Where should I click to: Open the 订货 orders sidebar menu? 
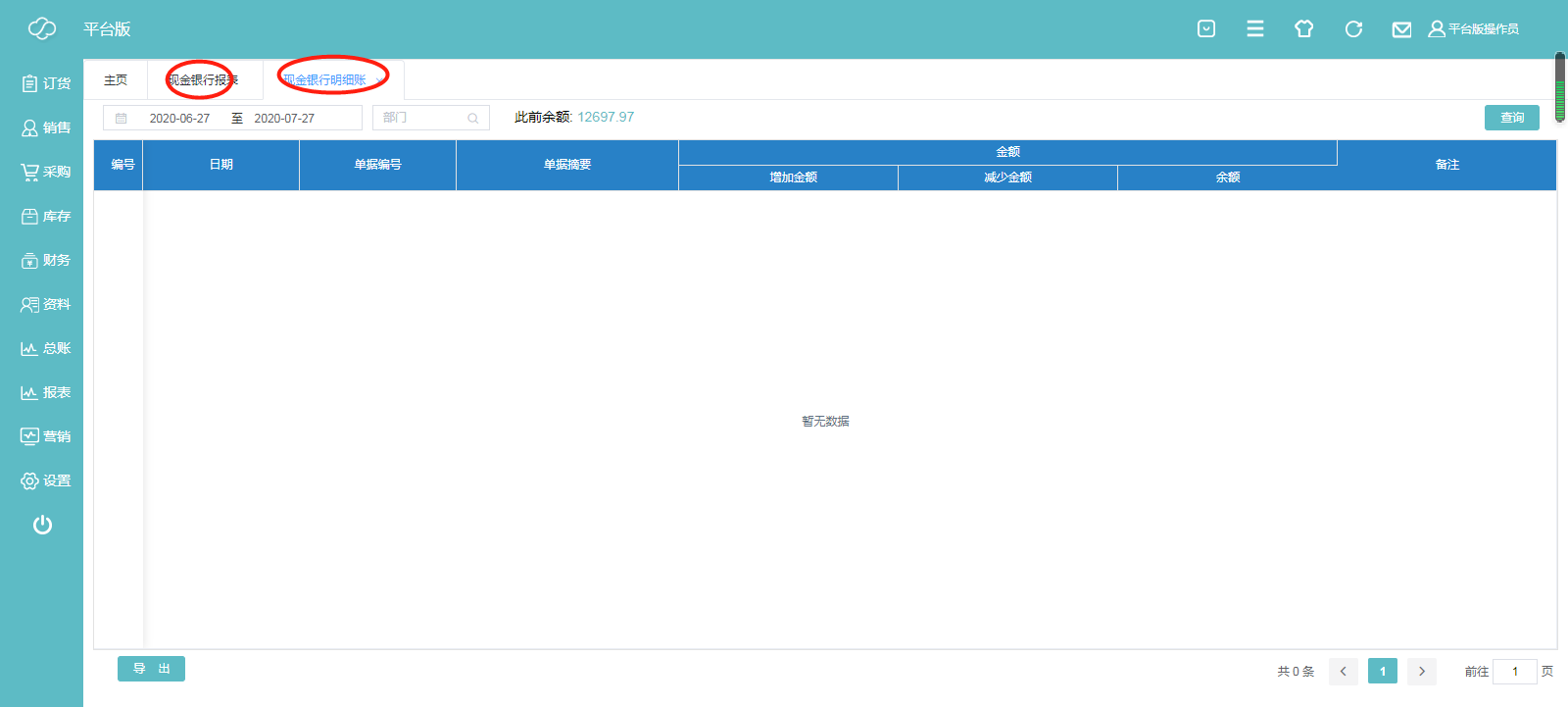[45, 83]
